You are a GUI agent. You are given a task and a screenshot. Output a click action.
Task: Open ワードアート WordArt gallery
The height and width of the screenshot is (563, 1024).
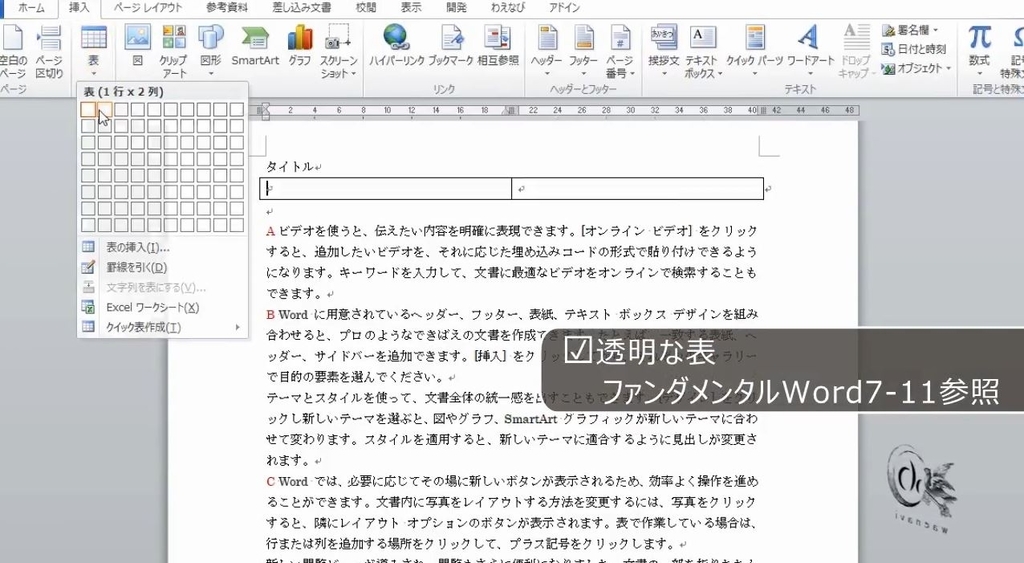[x=810, y=51]
